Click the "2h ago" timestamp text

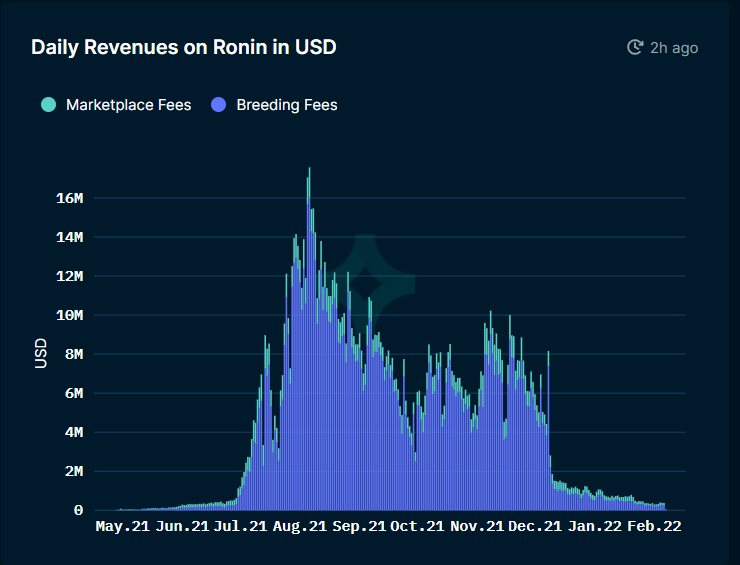(674, 48)
